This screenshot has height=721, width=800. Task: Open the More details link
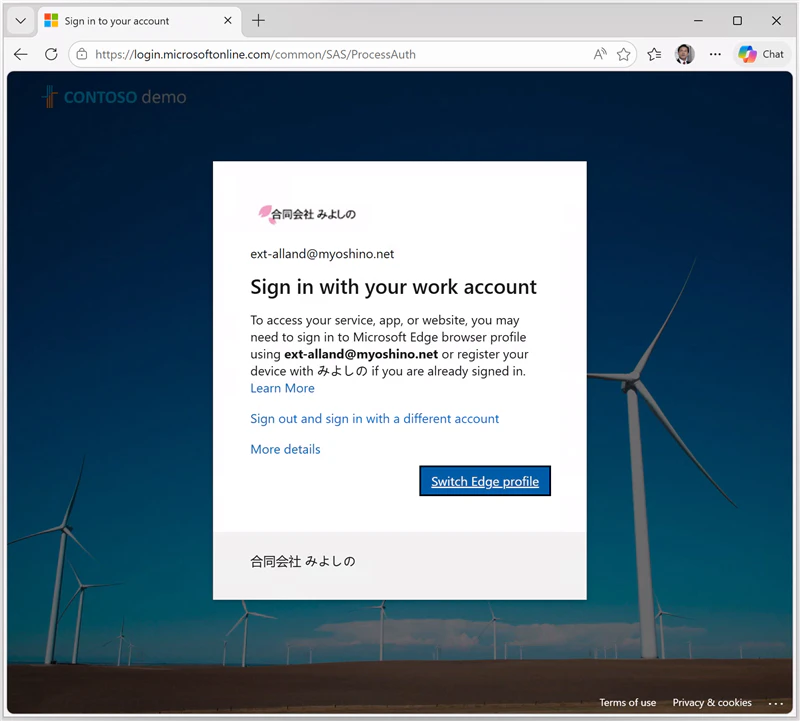click(x=285, y=450)
